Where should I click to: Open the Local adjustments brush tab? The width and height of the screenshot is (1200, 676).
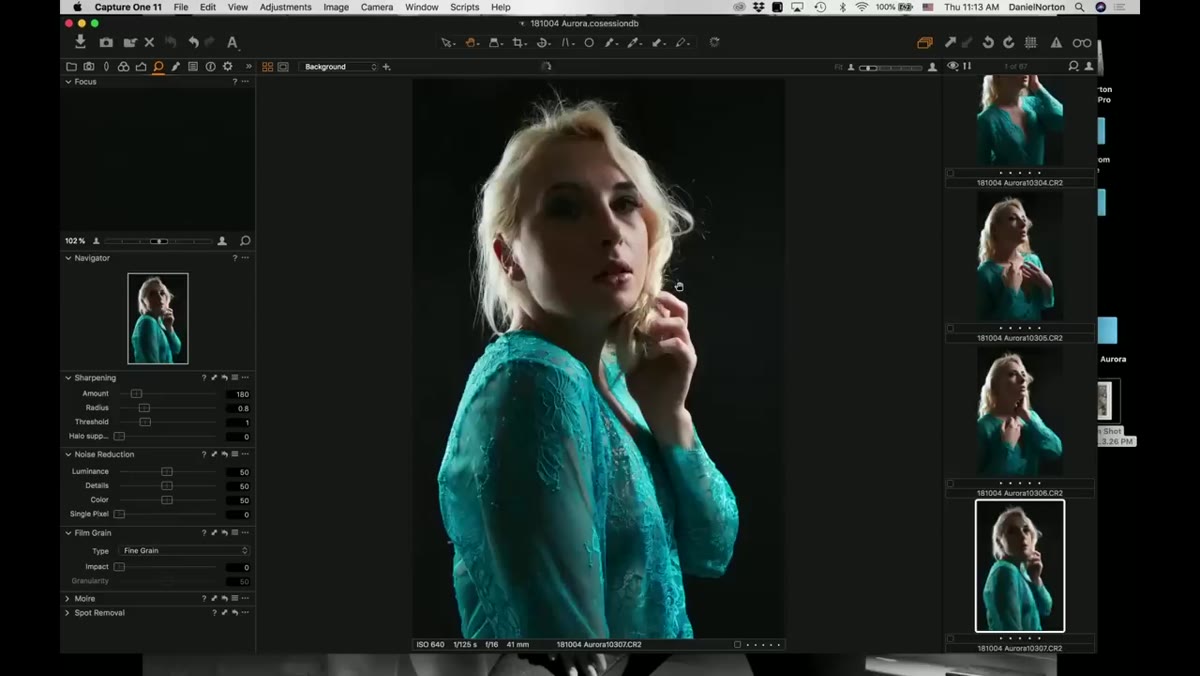point(176,66)
